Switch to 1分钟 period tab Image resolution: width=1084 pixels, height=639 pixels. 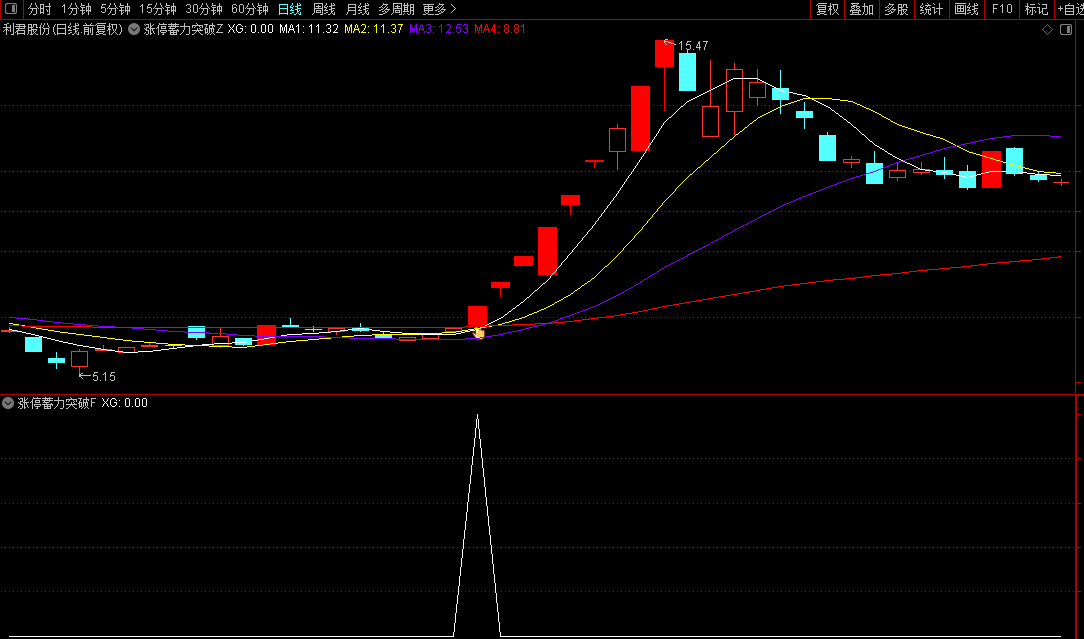click(76, 9)
